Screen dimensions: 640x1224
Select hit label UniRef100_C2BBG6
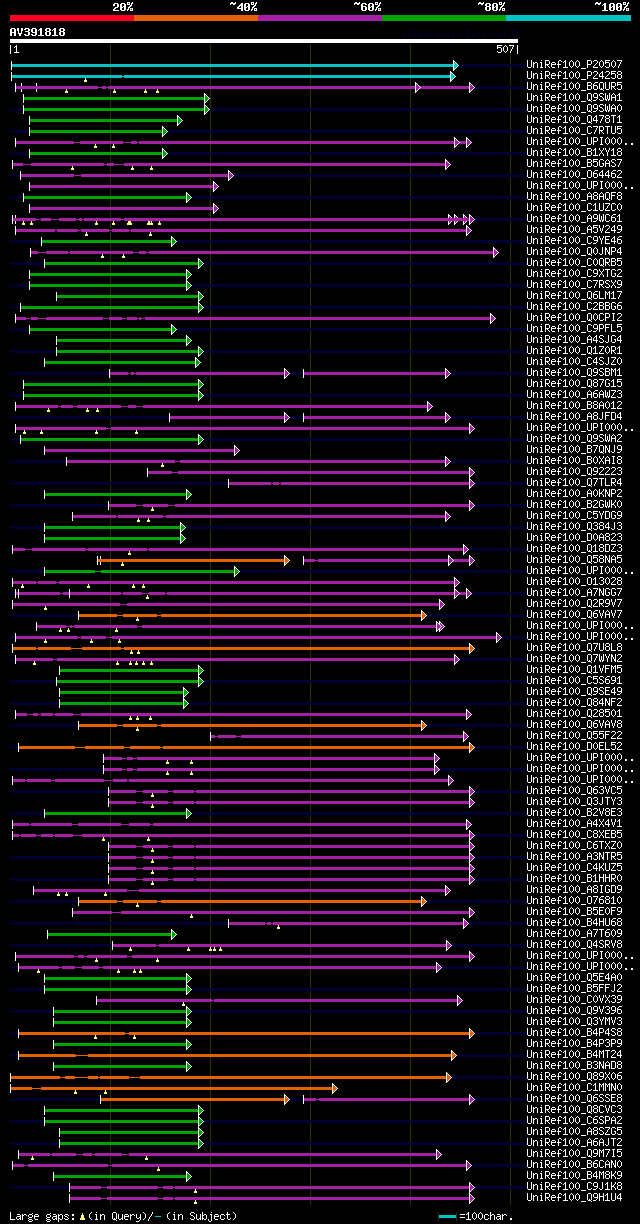574,306
